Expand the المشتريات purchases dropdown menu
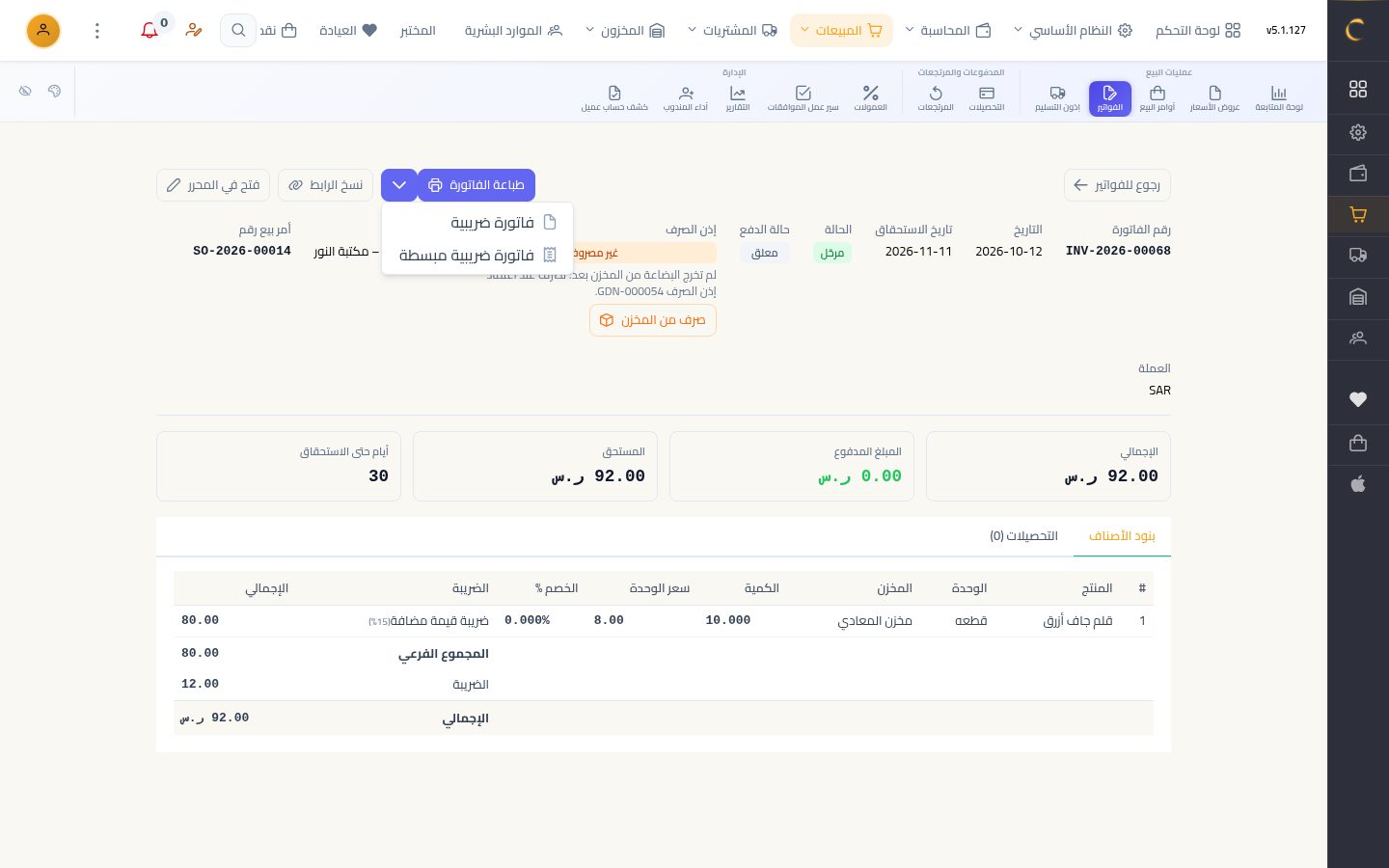The image size is (1389, 868). coord(732,30)
